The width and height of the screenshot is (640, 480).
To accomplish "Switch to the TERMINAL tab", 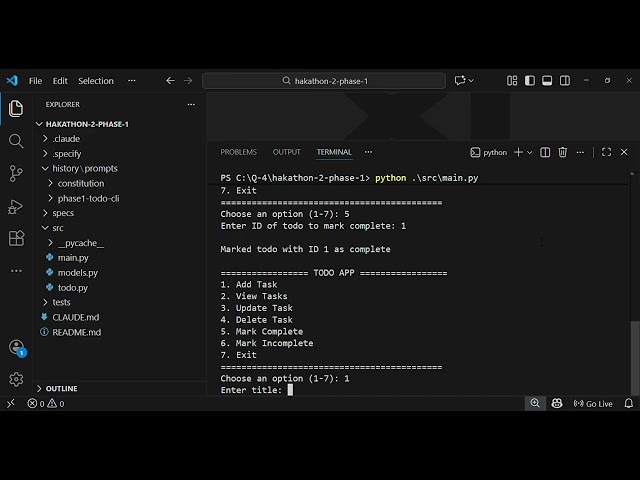I will tap(334, 152).
